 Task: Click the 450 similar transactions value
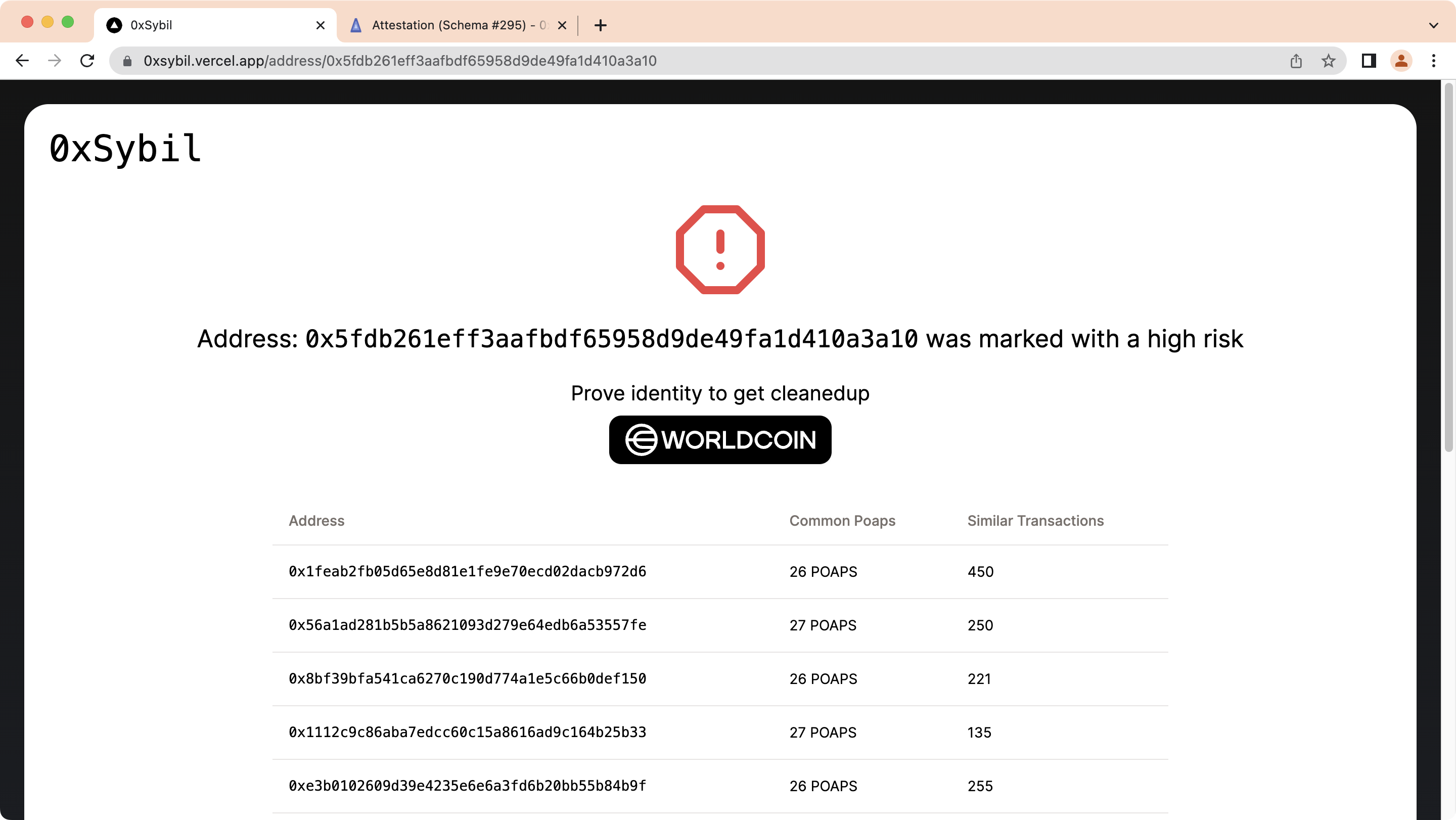[980, 572]
